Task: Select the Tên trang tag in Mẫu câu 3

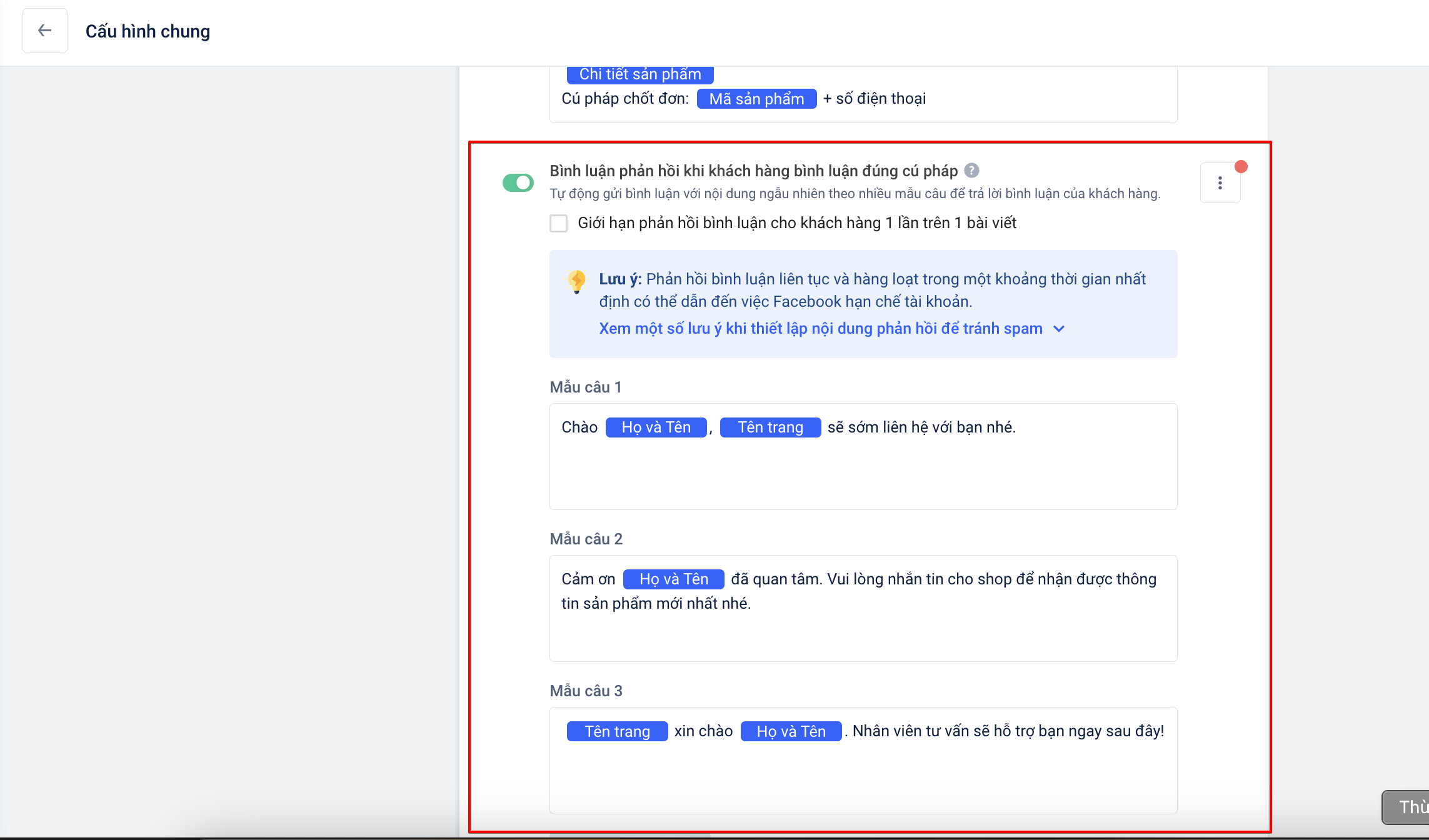Action: 617,731
